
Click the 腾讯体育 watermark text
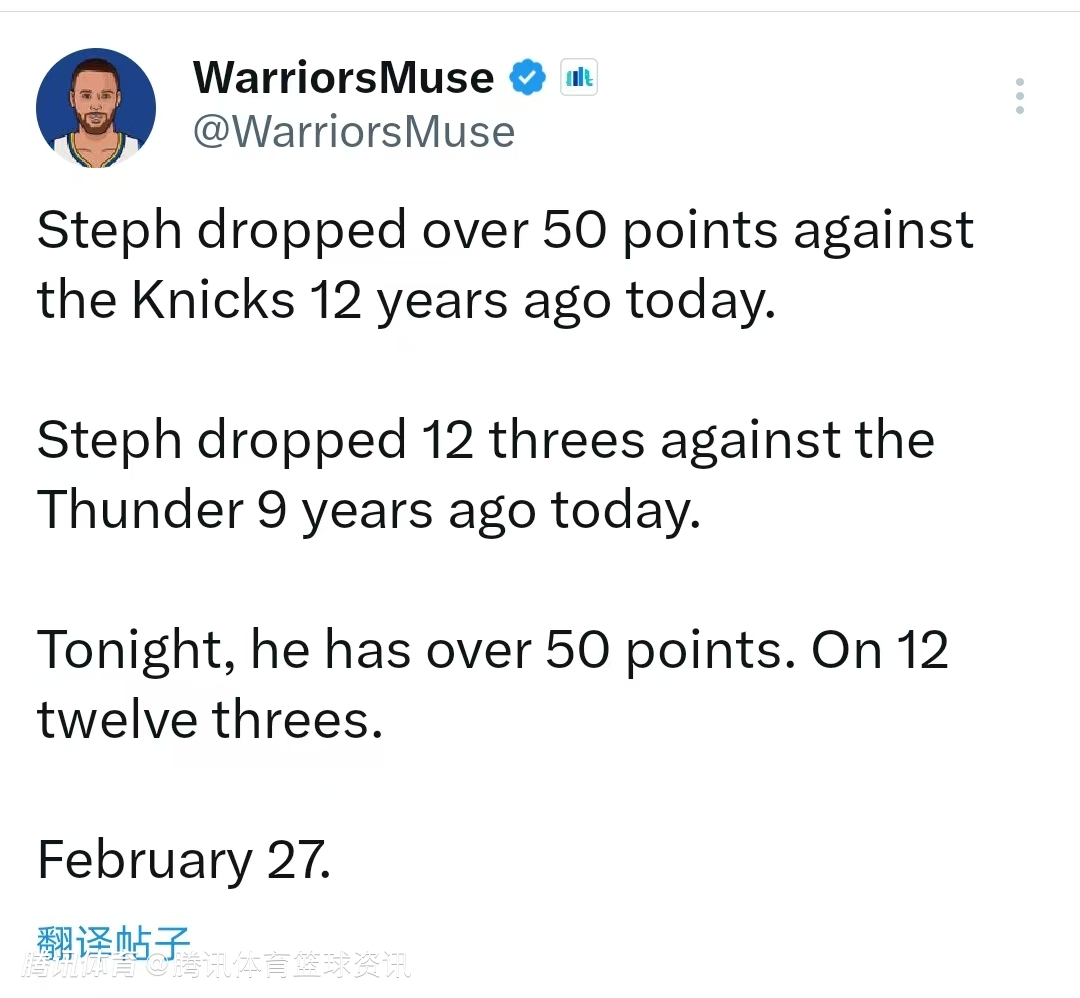tap(82, 966)
